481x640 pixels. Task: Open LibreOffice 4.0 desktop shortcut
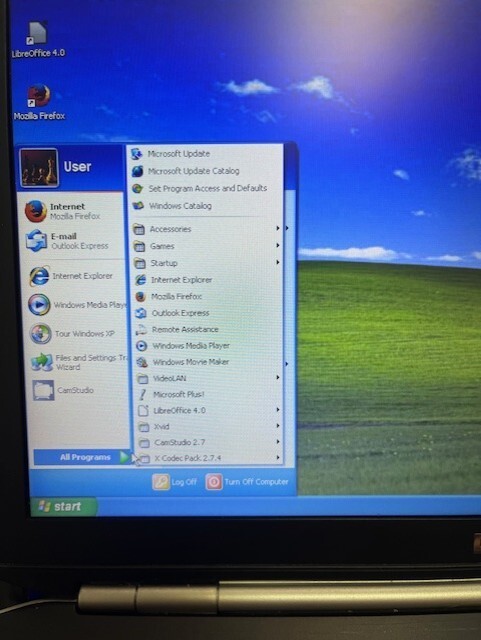38,40
